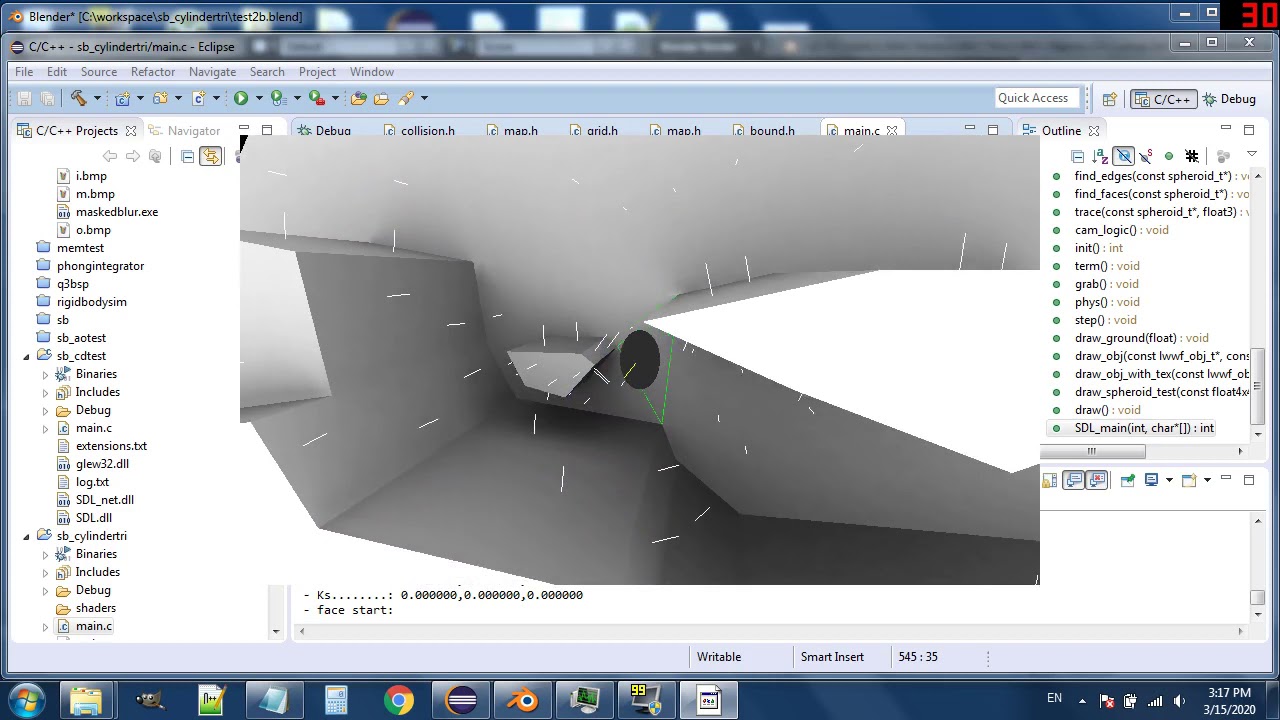
Task: Open Blender from the taskbar
Action: tap(524, 700)
